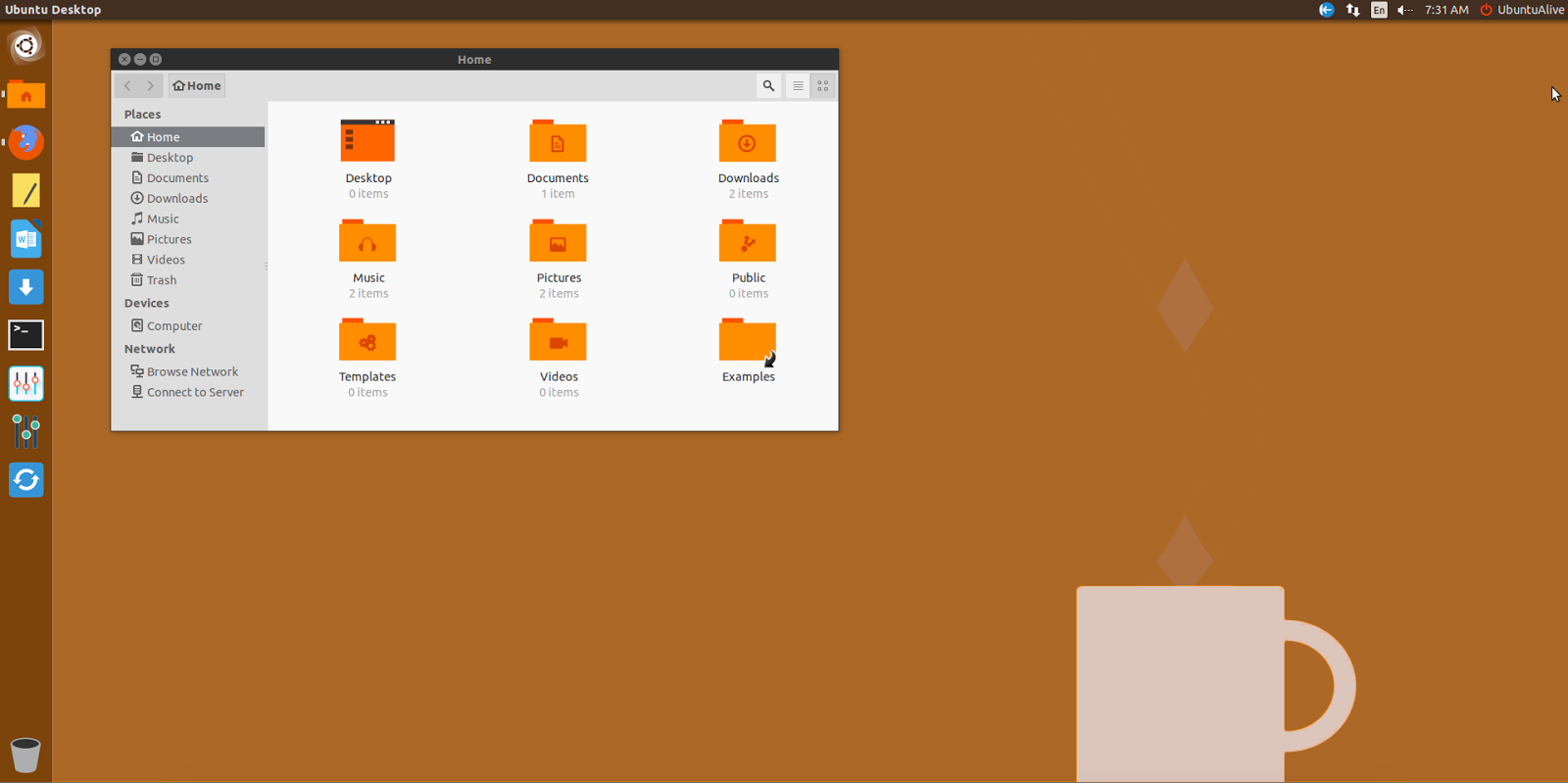Click the Devices sidebar heading
This screenshot has height=783, width=1568.
147,304
